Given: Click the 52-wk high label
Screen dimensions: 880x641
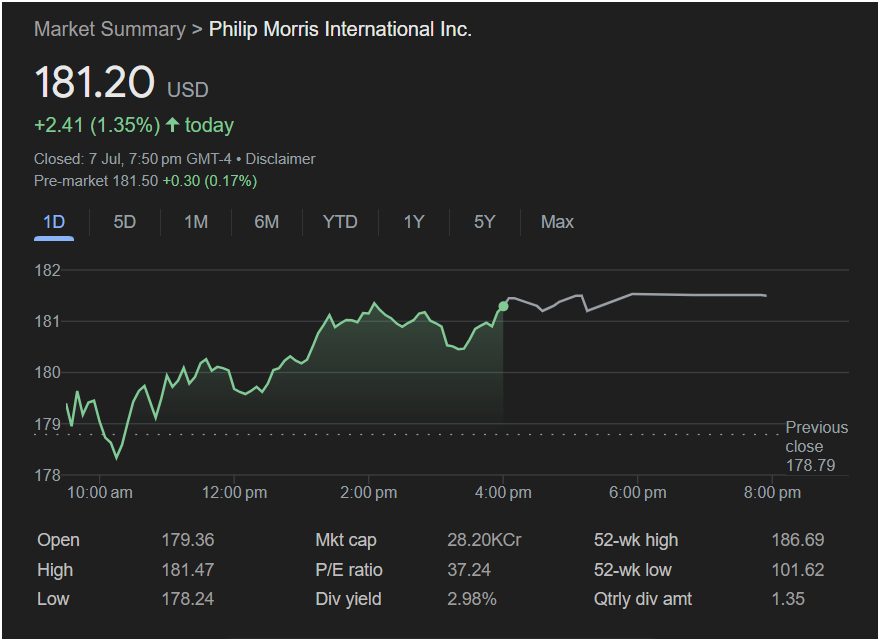Looking at the screenshot, I should (x=636, y=540).
